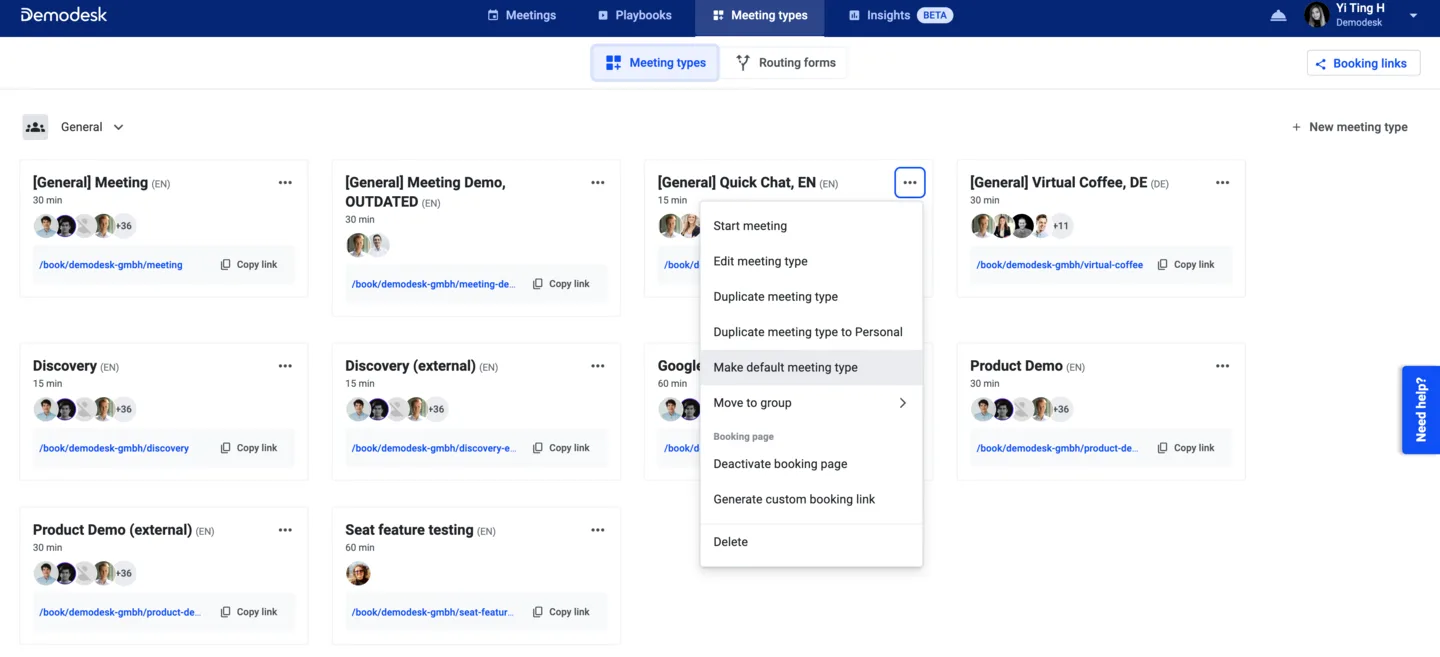1440x657 pixels.
Task: Open the /book/demodesk-gmbh/virtual-coffee link
Action: (1060, 265)
